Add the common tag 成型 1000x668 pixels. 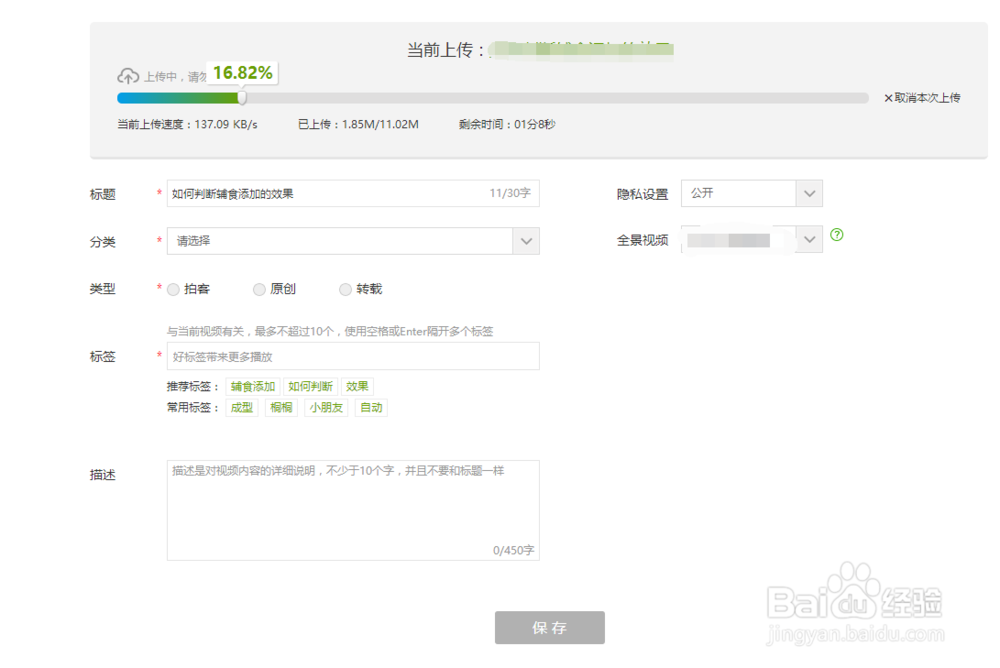pos(241,407)
